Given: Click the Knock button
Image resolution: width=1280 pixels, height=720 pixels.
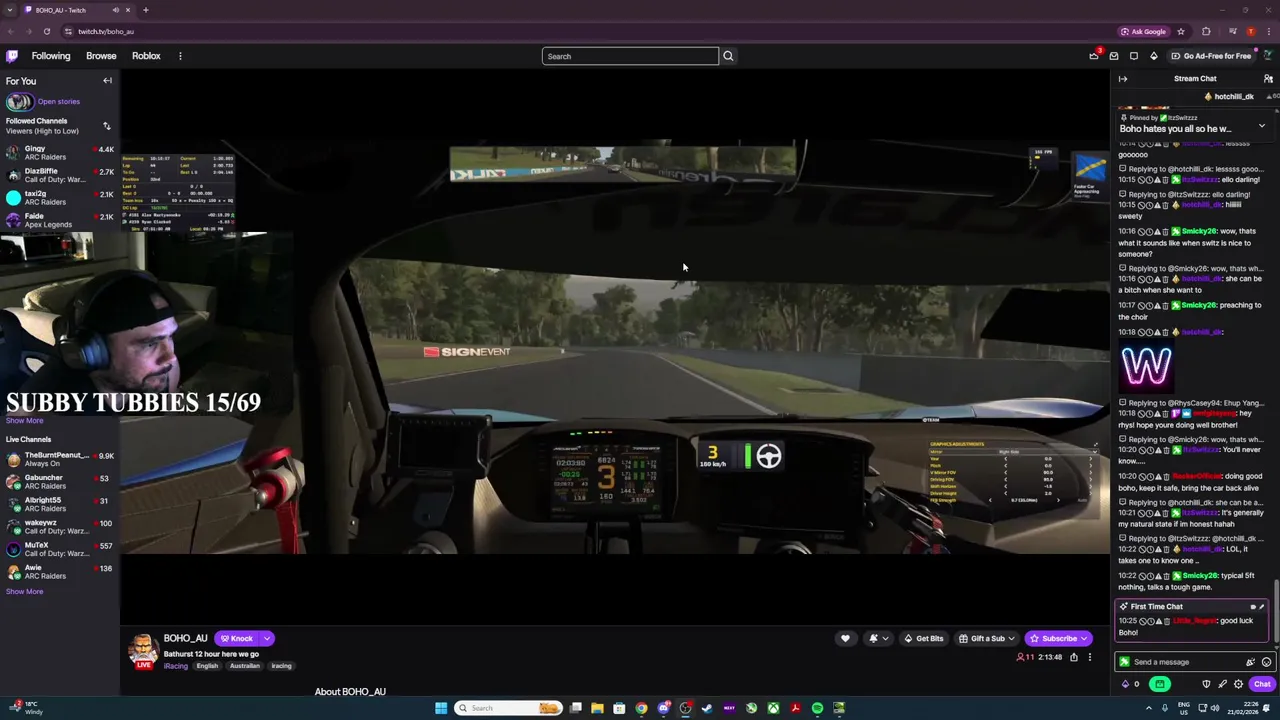Looking at the screenshot, I should tap(237, 639).
